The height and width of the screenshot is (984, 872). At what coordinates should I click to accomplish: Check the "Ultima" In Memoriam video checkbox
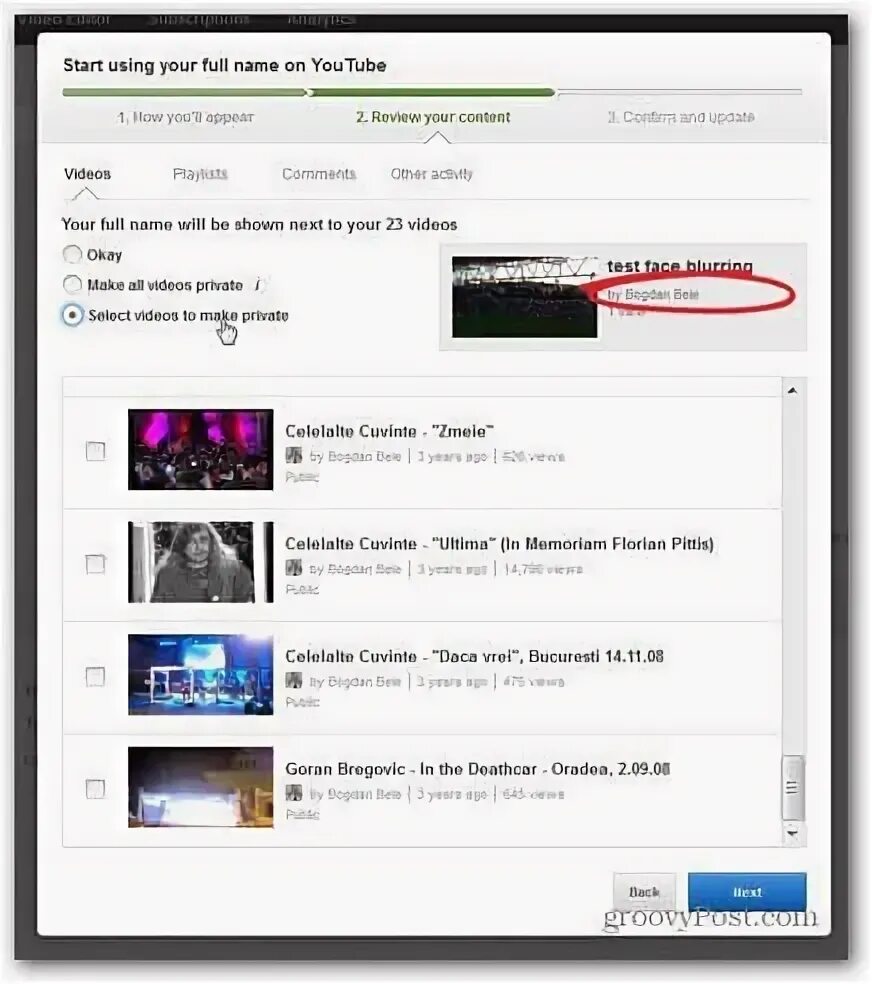(95, 564)
